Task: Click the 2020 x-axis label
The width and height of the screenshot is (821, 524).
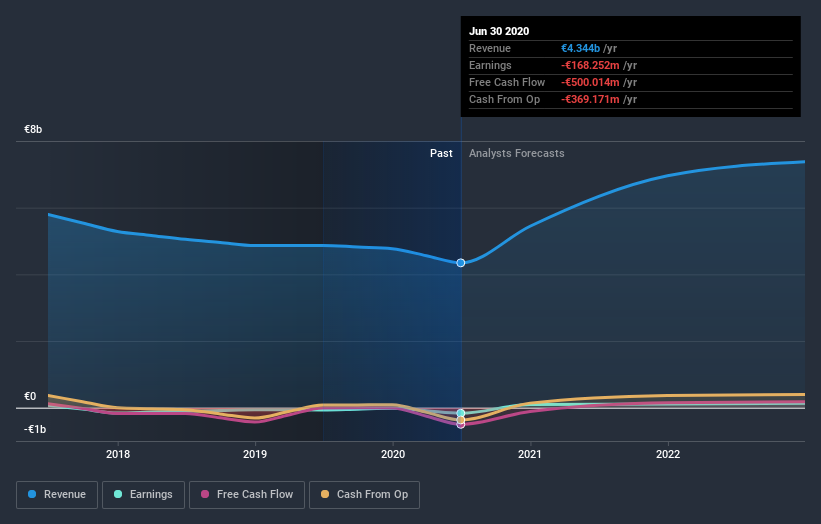Action: coord(393,454)
